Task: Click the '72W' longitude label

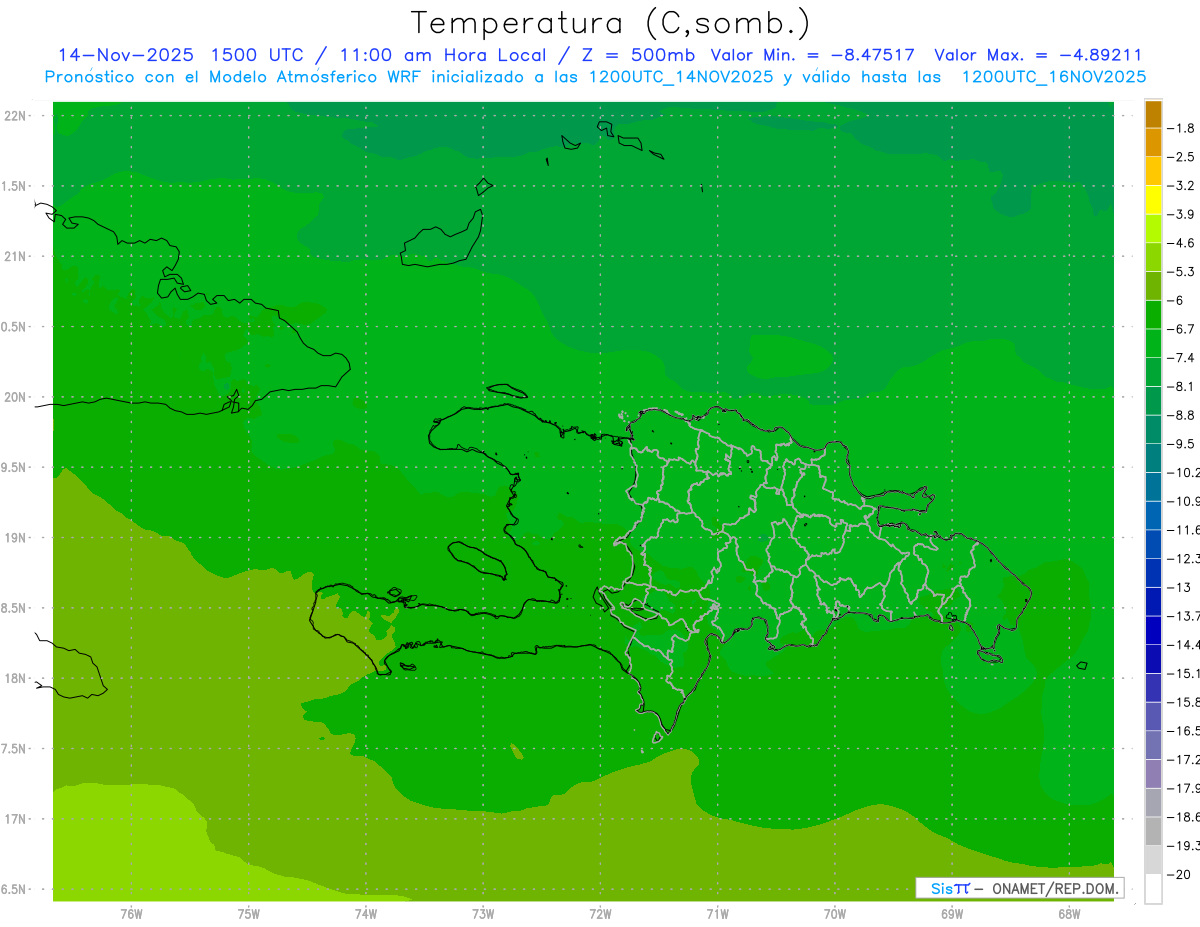Action: tap(600, 914)
